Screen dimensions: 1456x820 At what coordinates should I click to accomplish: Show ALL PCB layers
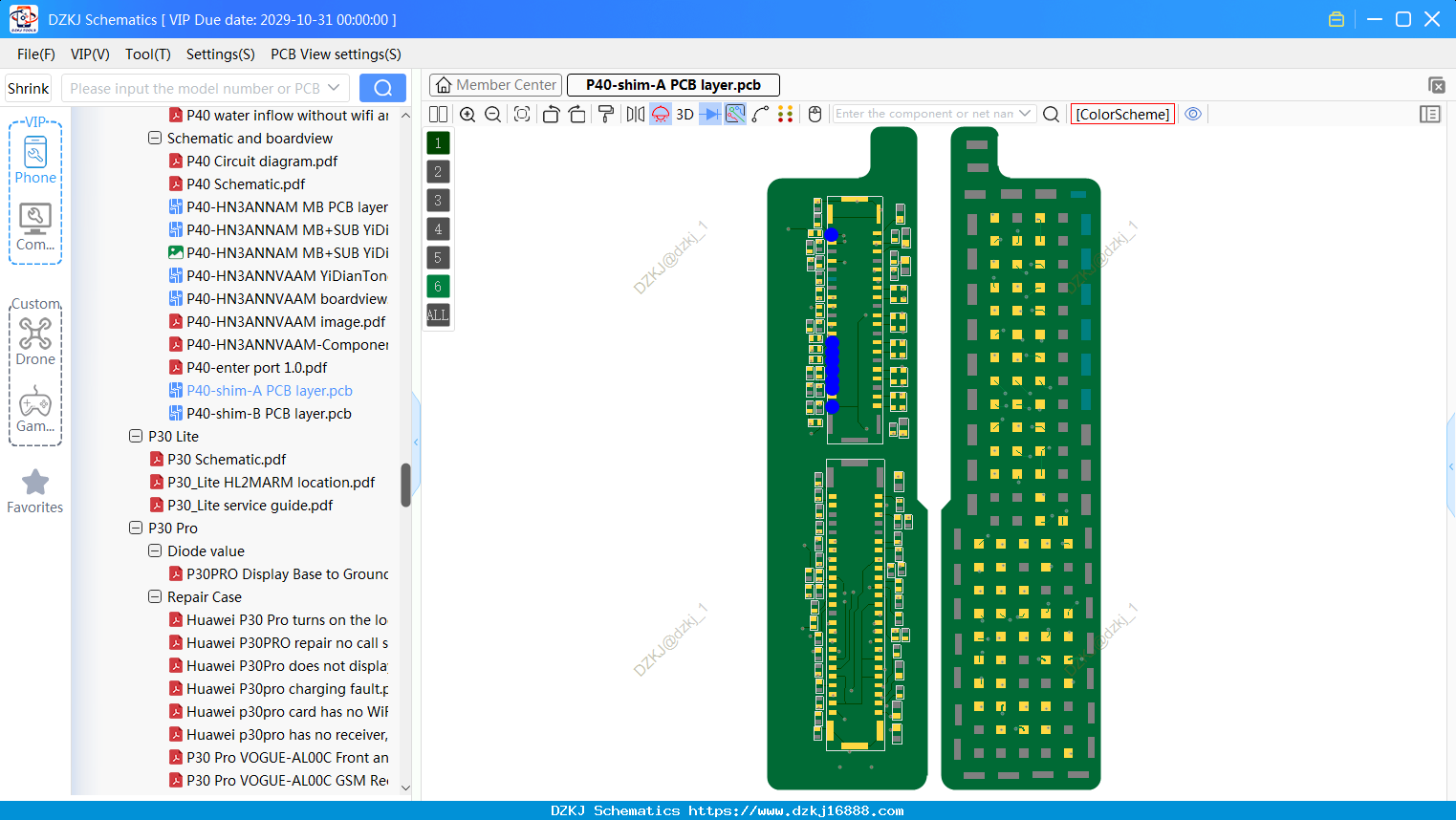[438, 315]
